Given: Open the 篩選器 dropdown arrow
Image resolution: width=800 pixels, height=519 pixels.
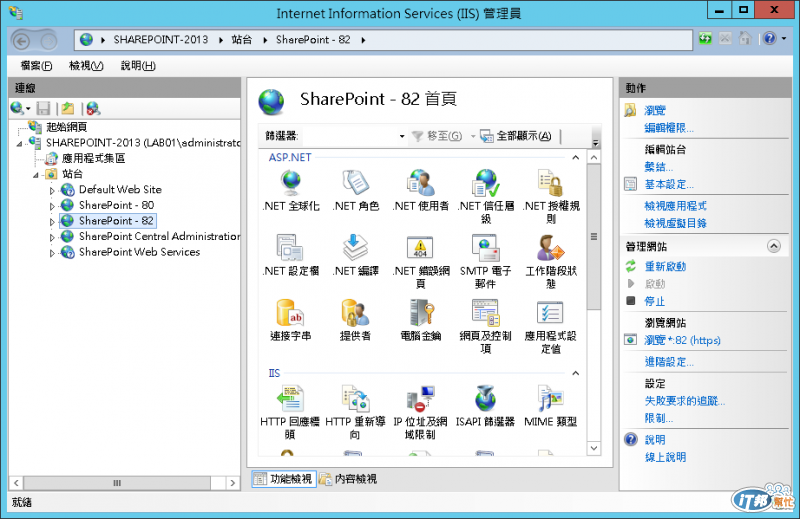Looking at the screenshot, I should tap(402, 136).
